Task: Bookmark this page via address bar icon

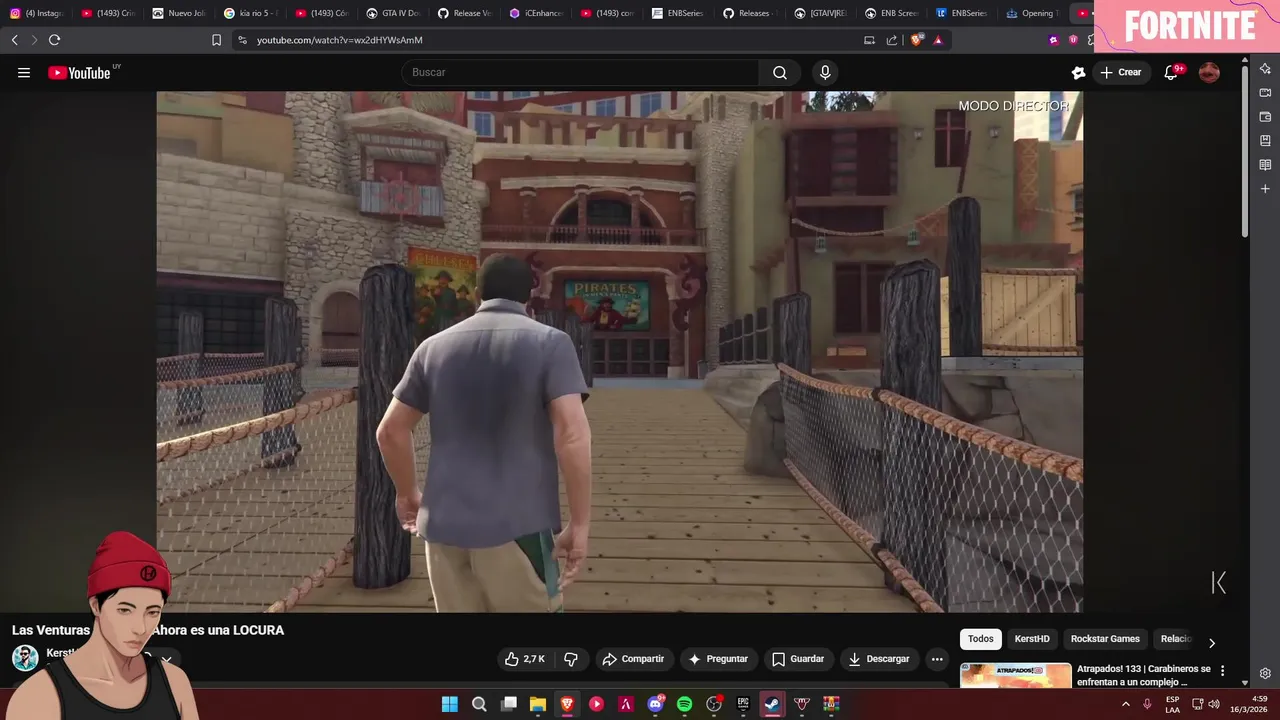Action: pos(216,40)
